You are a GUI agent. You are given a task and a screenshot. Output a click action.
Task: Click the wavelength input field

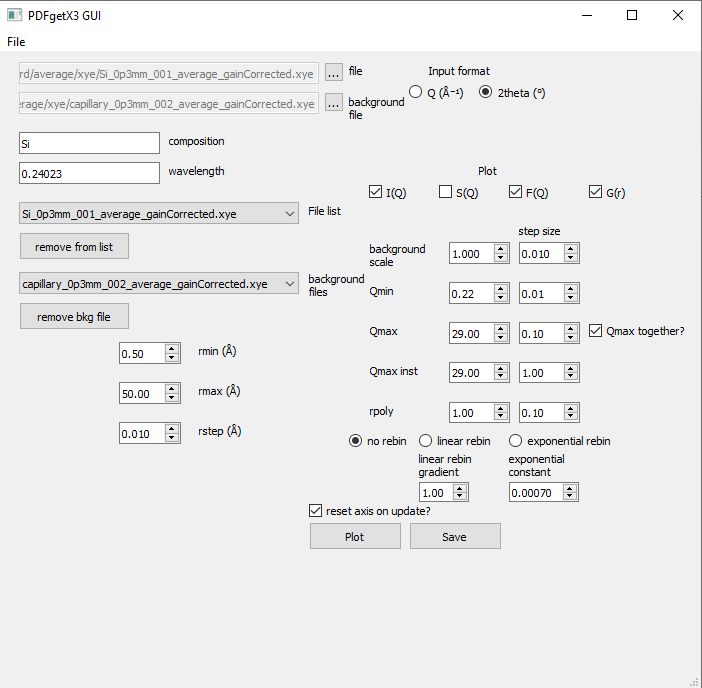pos(89,173)
